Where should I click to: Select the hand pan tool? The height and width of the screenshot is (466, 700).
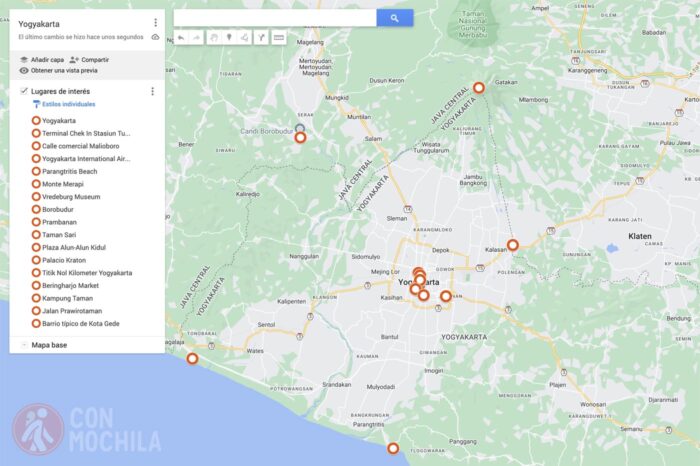(x=214, y=38)
